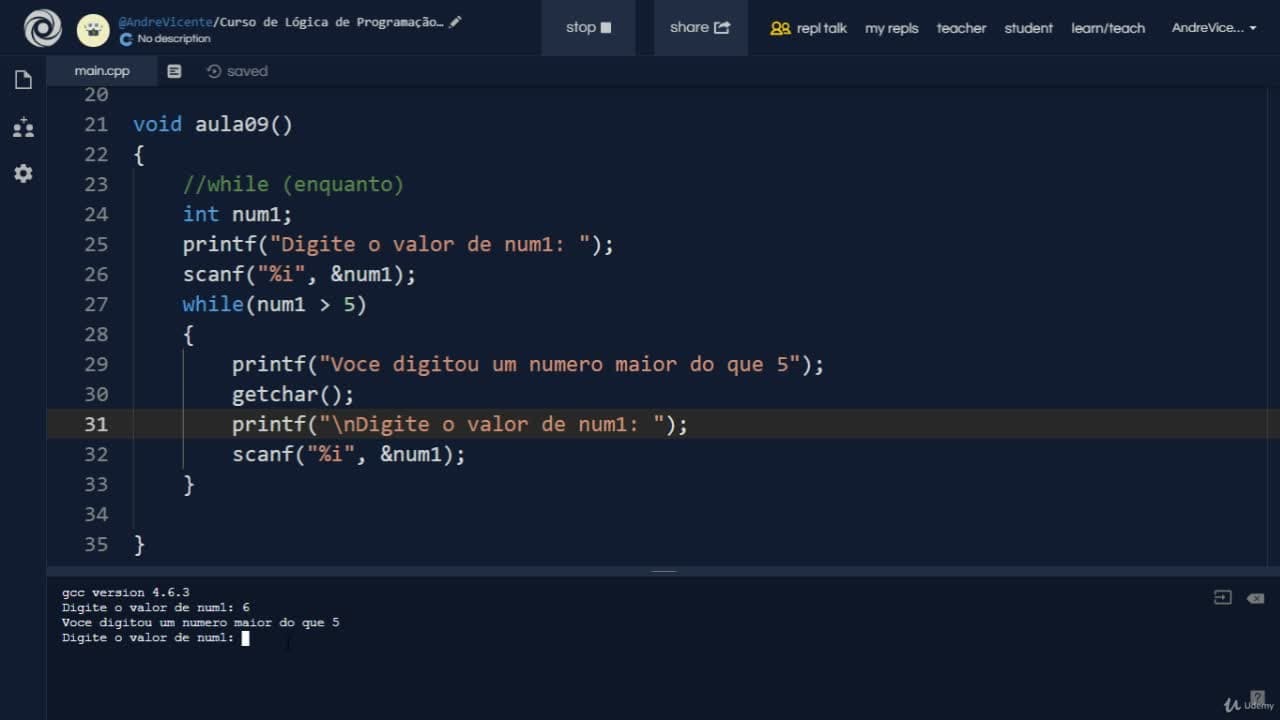The height and width of the screenshot is (720, 1280).
Task: Click console output "Voce digitou um numero maior do que 5"
Action: click(200, 622)
